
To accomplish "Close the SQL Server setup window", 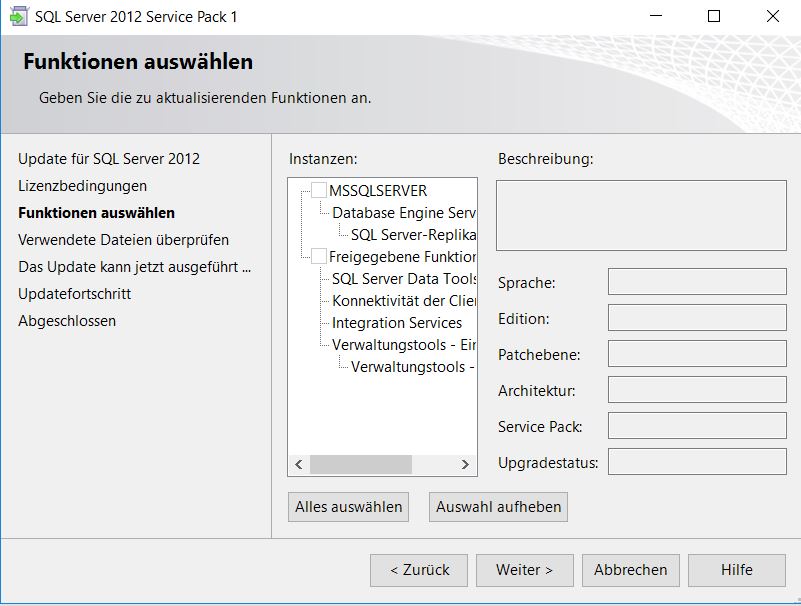I will point(773,16).
